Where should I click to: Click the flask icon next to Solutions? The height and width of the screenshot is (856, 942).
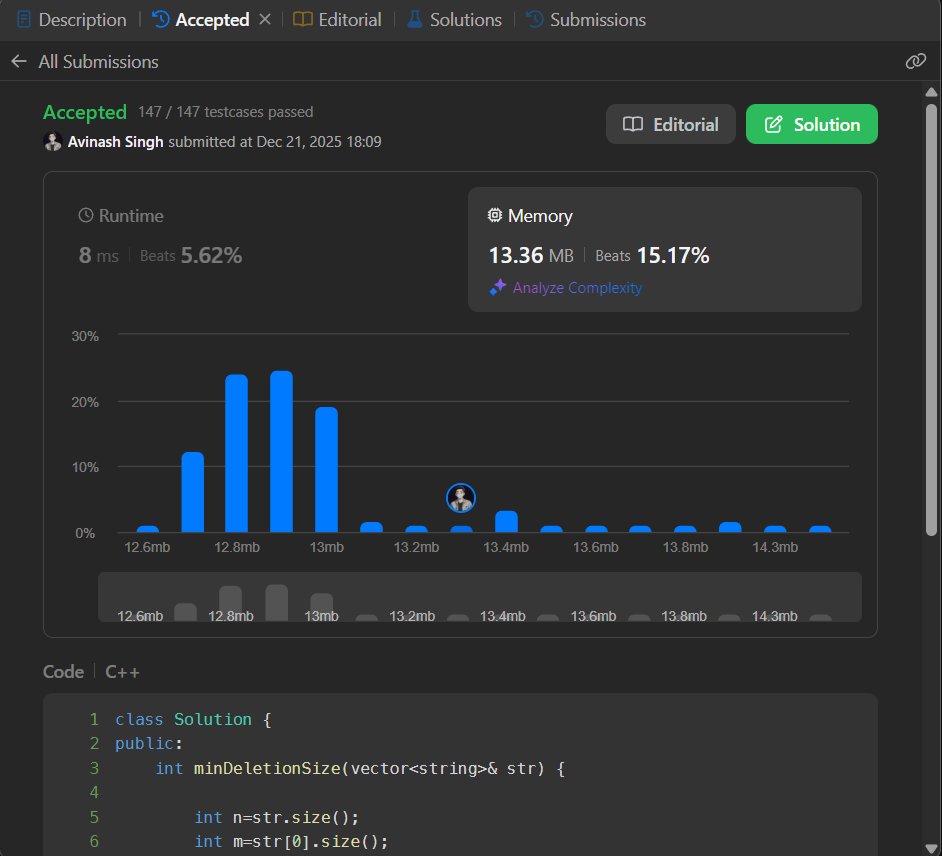pyautogui.click(x=414, y=19)
